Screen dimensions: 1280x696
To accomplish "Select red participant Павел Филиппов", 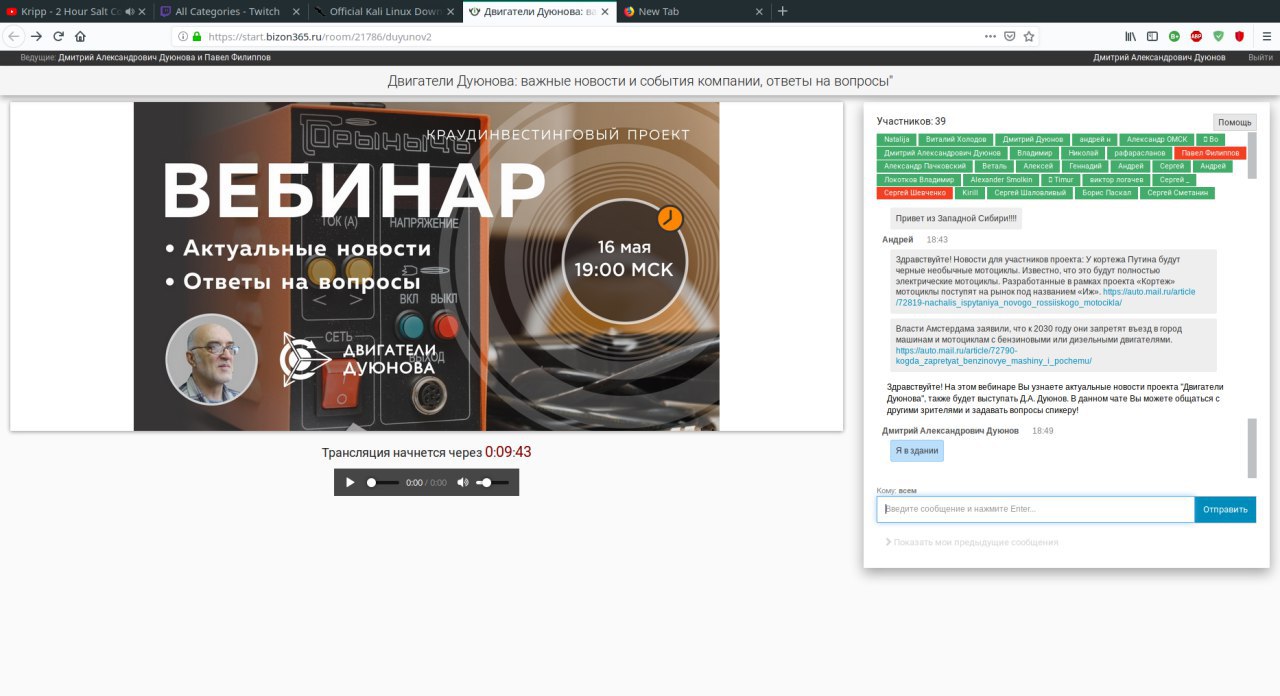I will click(1210, 153).
